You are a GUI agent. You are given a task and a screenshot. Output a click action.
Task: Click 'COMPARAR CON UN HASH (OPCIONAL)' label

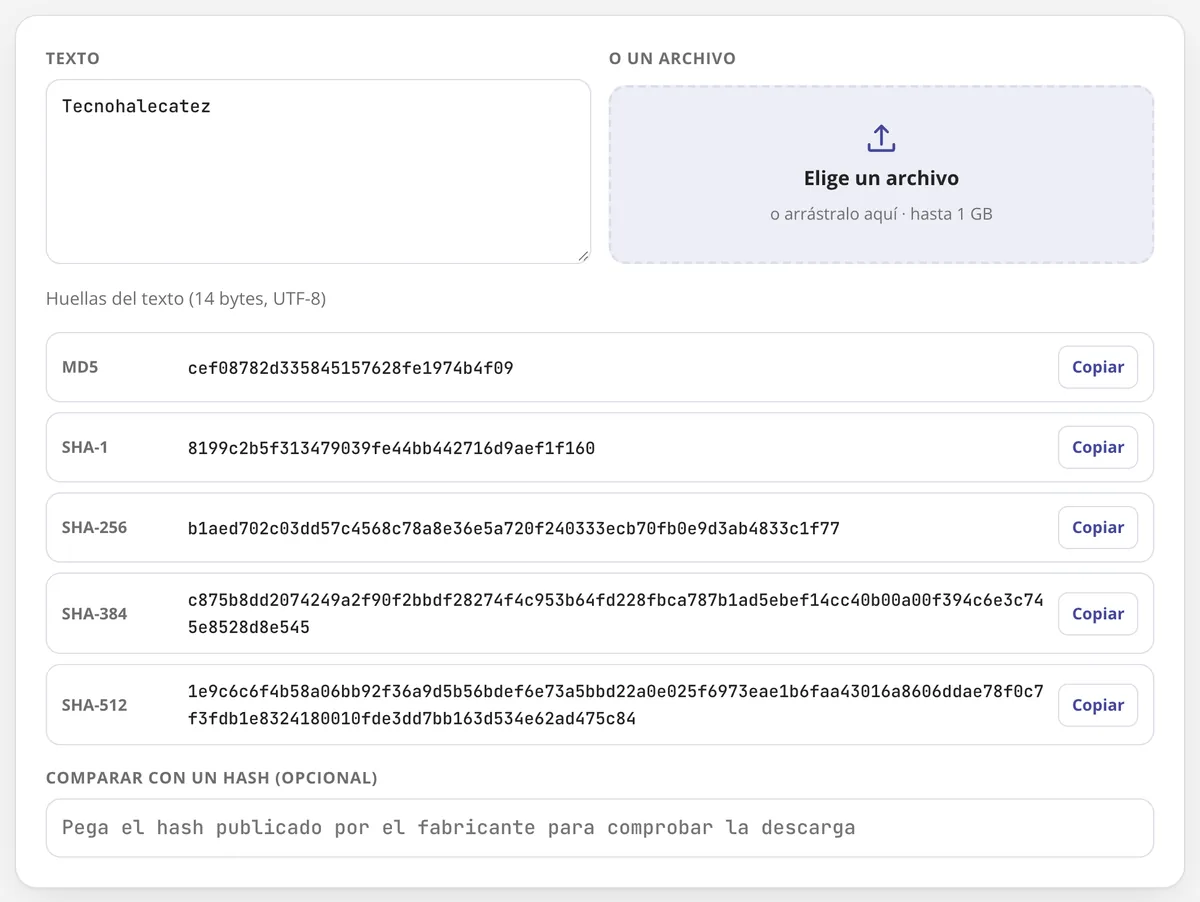click(x=212, y=778)
